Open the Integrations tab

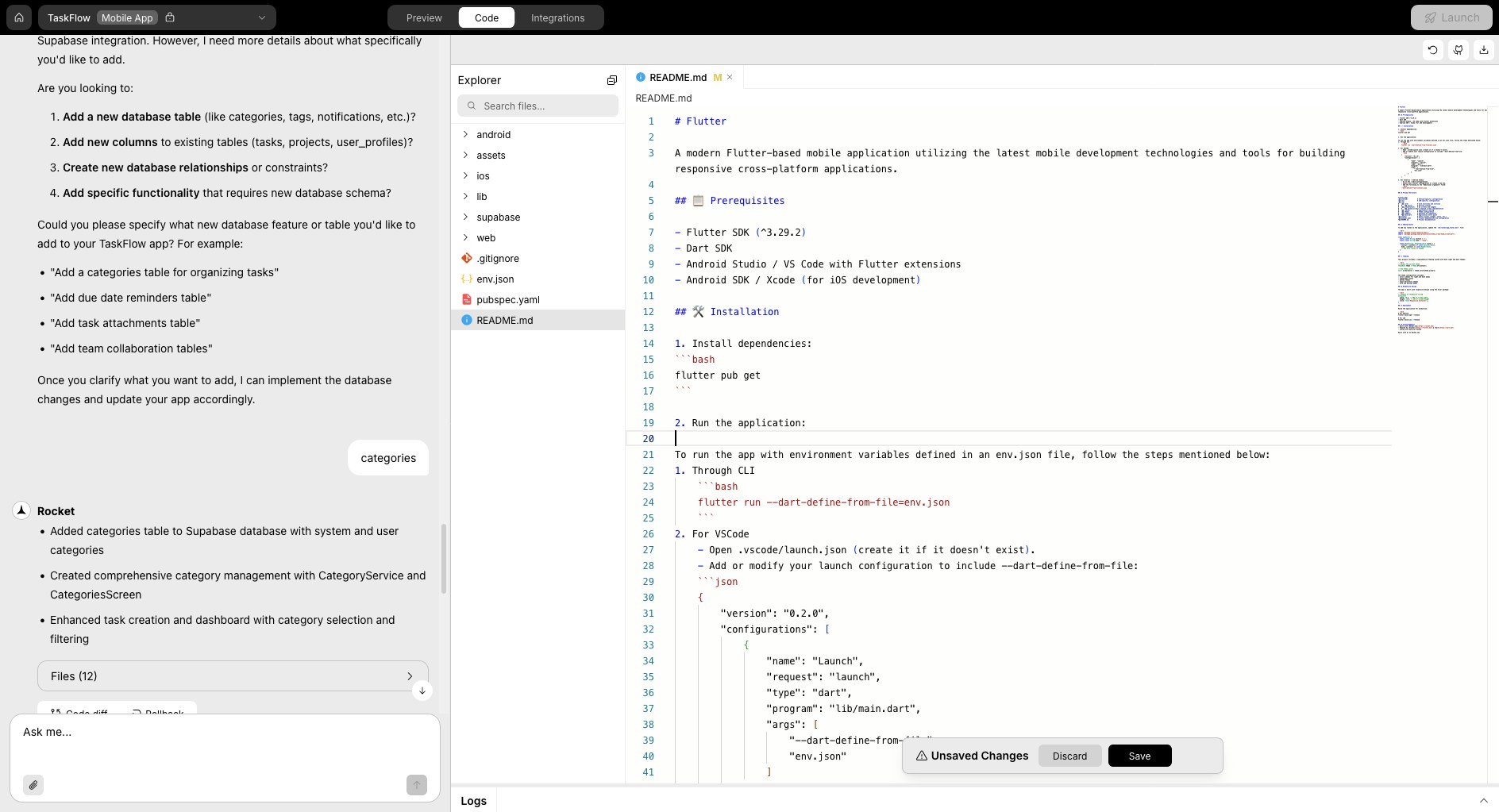(x=558, y=17)
